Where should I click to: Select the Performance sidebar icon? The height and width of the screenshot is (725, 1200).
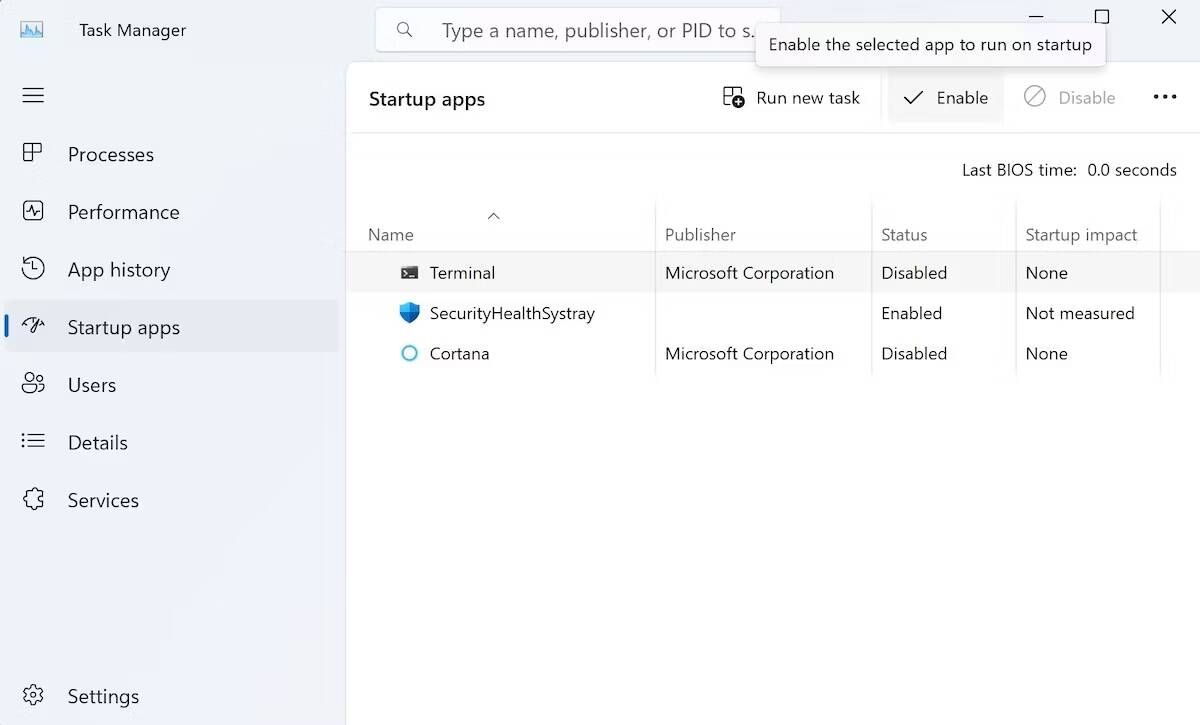33,212
